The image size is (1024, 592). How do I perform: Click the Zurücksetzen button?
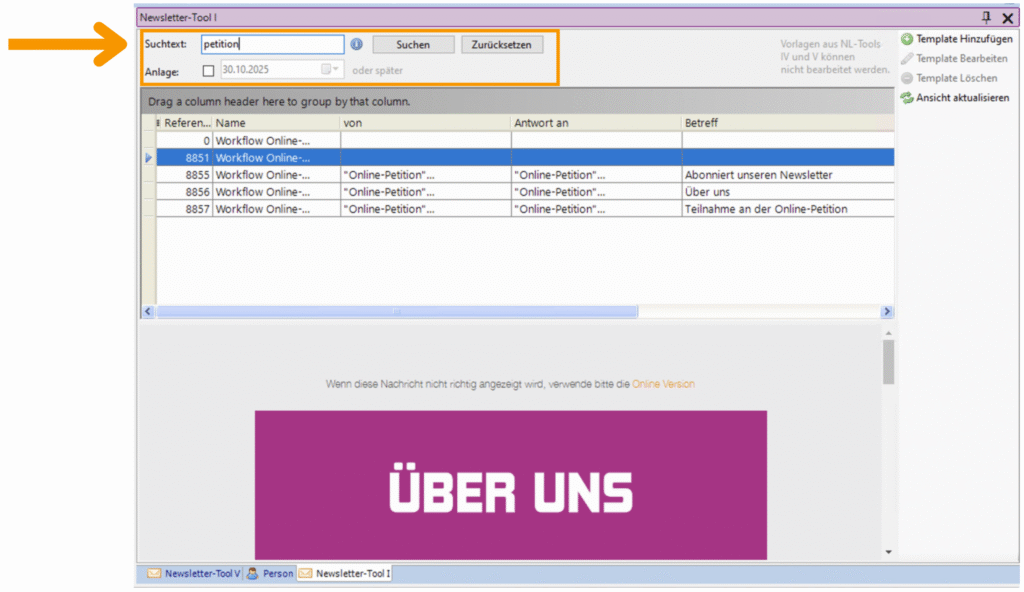502,43
